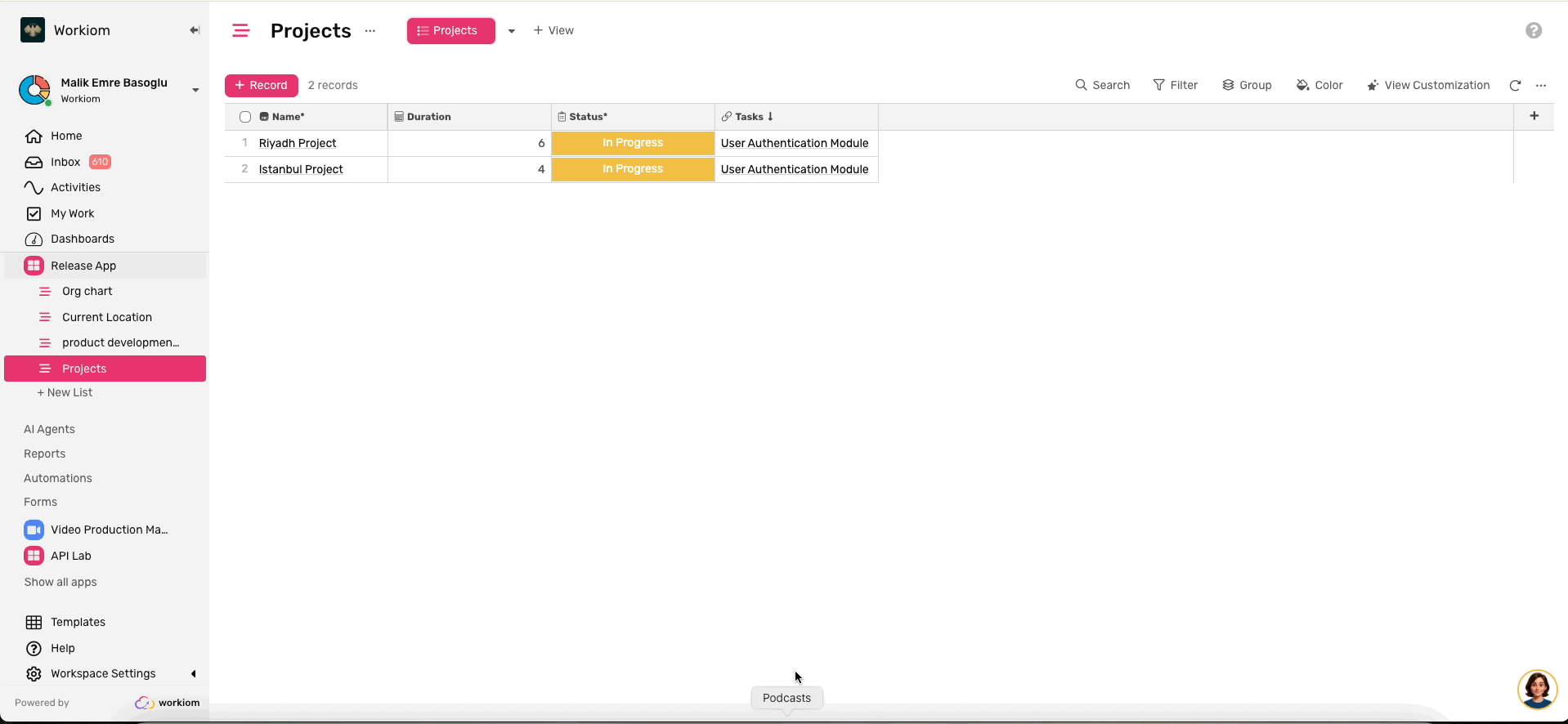This screenshot has width=1568, height=724.
Task: Open the help question mark icon
Action: click(1534, 30)
